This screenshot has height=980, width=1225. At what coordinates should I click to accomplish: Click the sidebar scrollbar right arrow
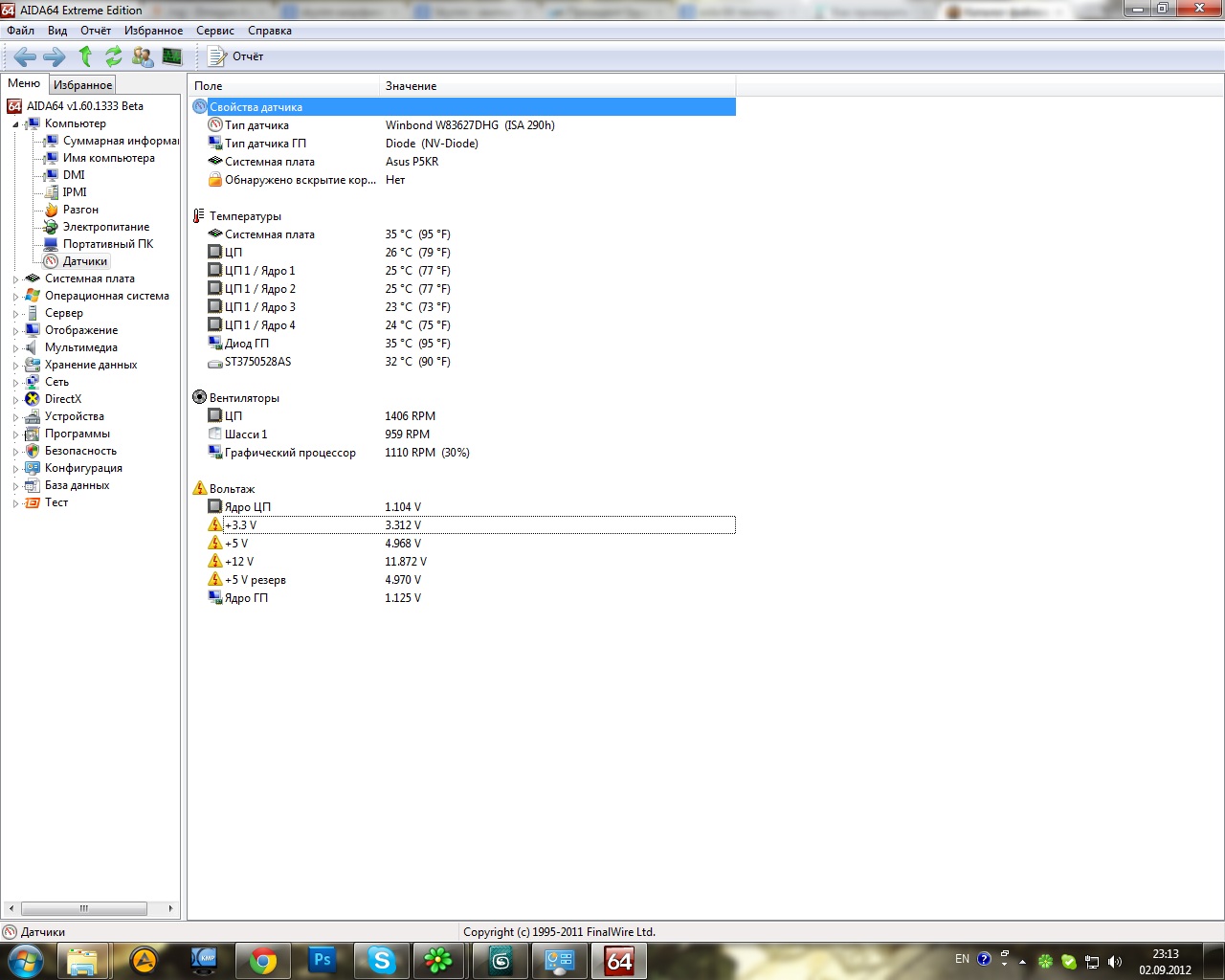tap(170, 908)
